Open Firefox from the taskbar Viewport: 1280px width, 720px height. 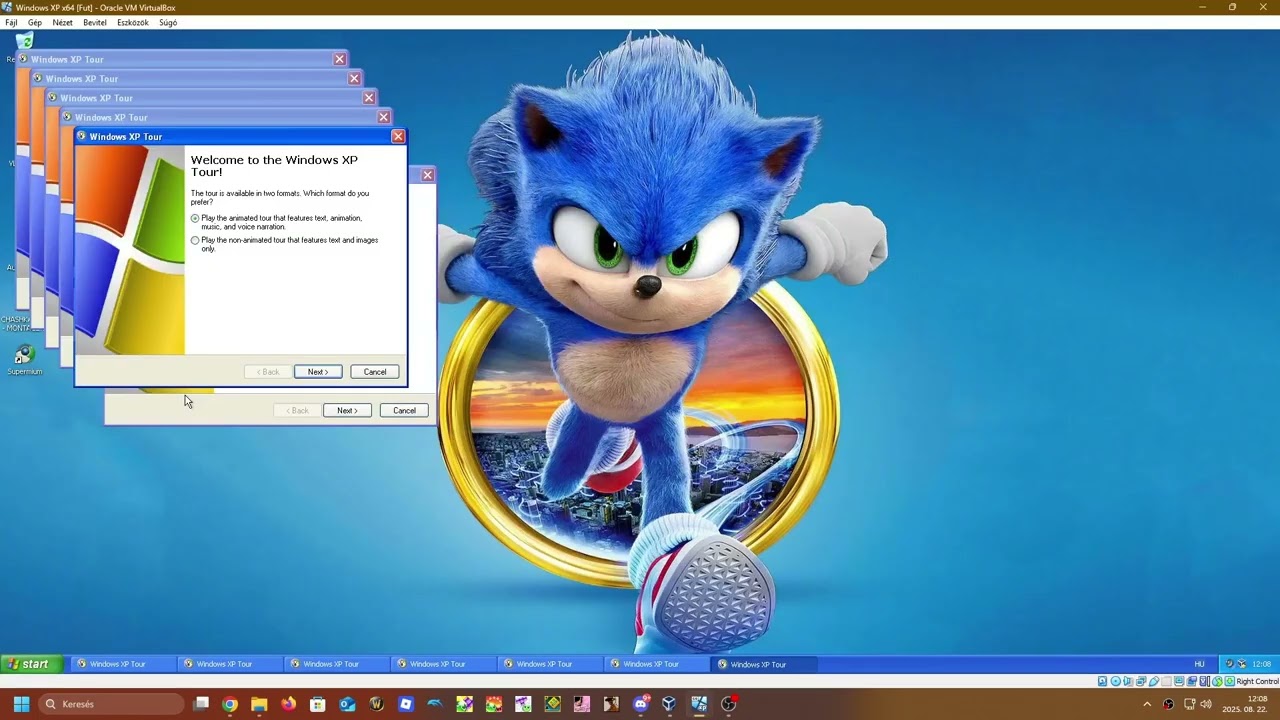(289, 704)
